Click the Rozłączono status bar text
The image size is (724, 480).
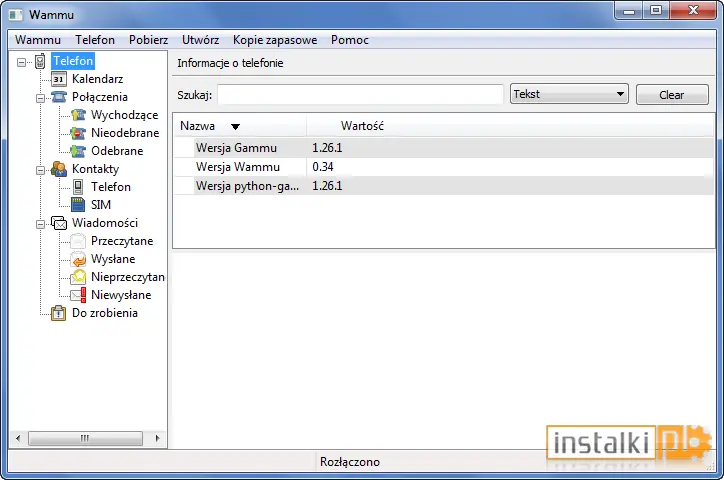click(x=350, y=462)
